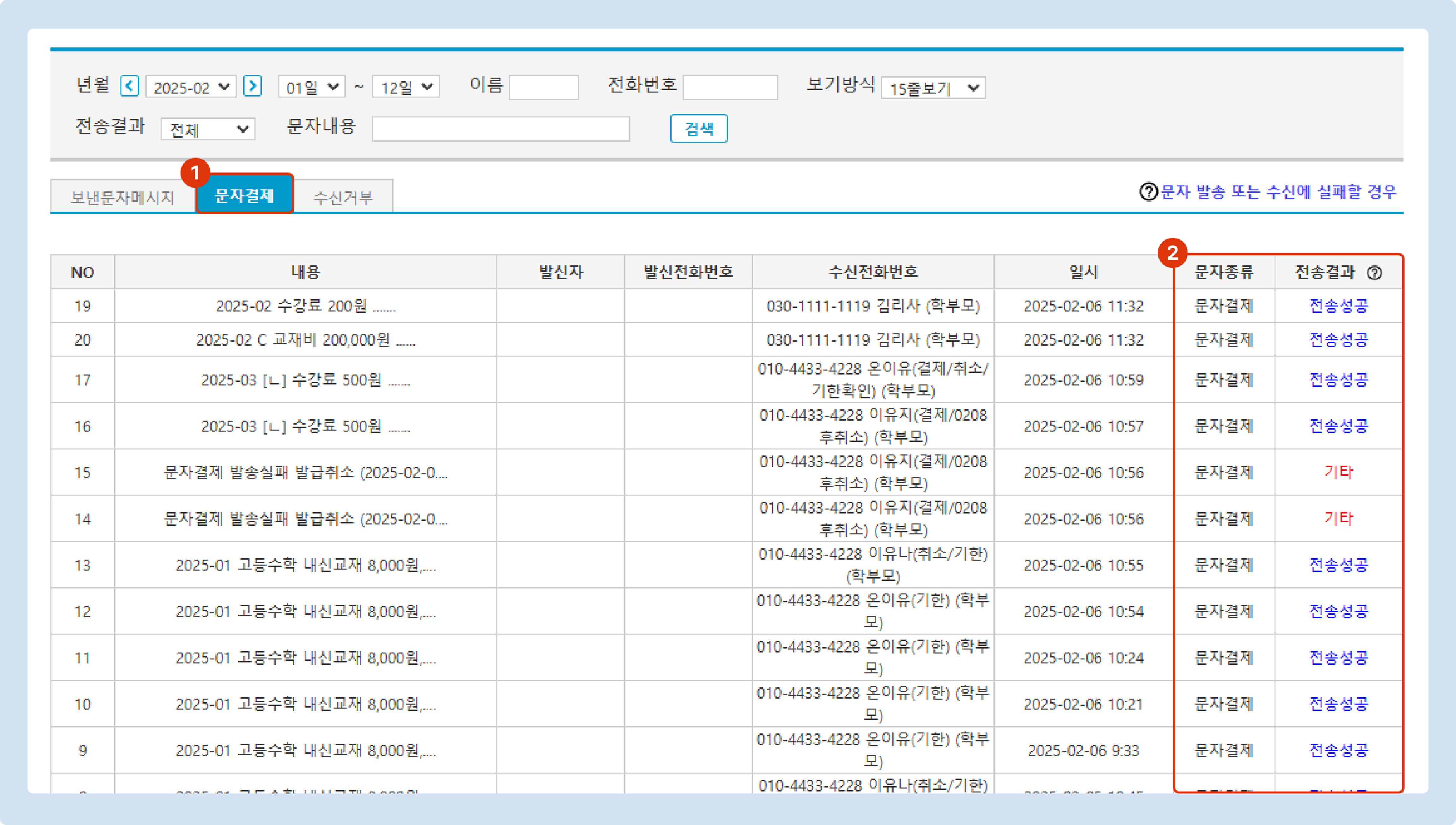Open the 12일 end day dropdown

tap(406, 87)
